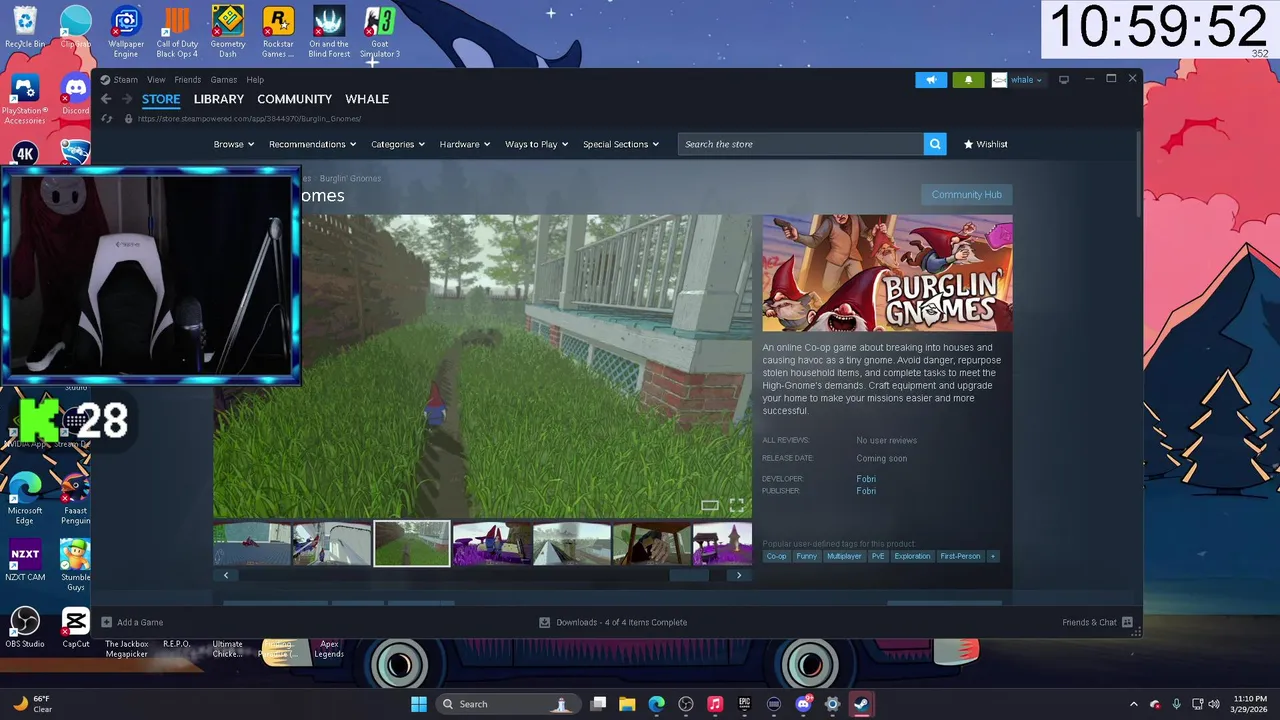Open the Apple Music taskbar icon
This screenshot has width=1280, height=720.
(x=715, y=704)
